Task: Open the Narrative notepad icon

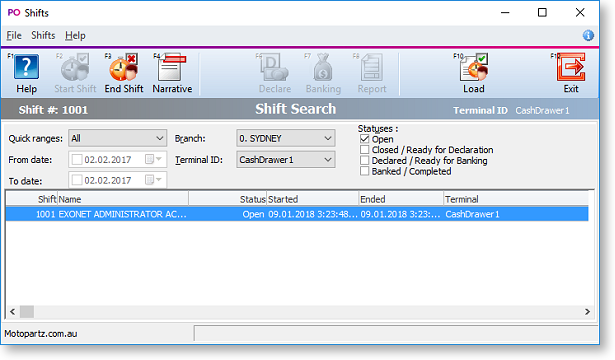Action: click(172, 67)
